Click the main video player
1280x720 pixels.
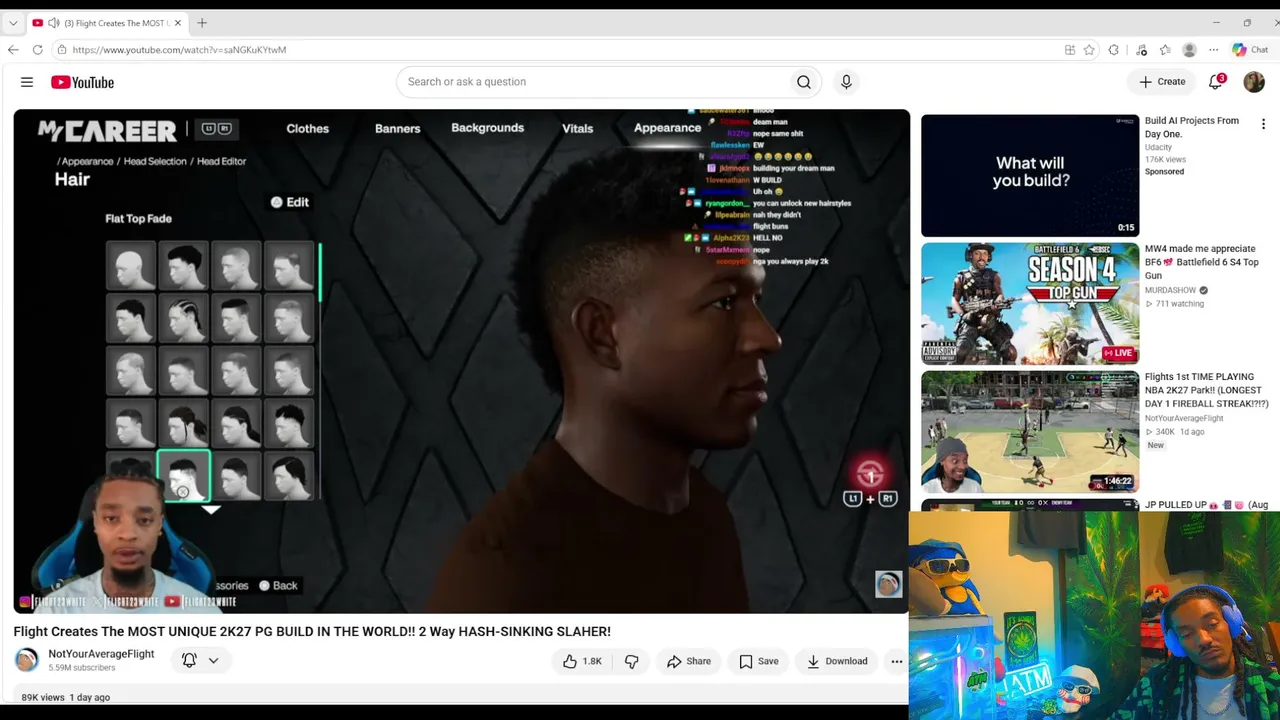462,361
